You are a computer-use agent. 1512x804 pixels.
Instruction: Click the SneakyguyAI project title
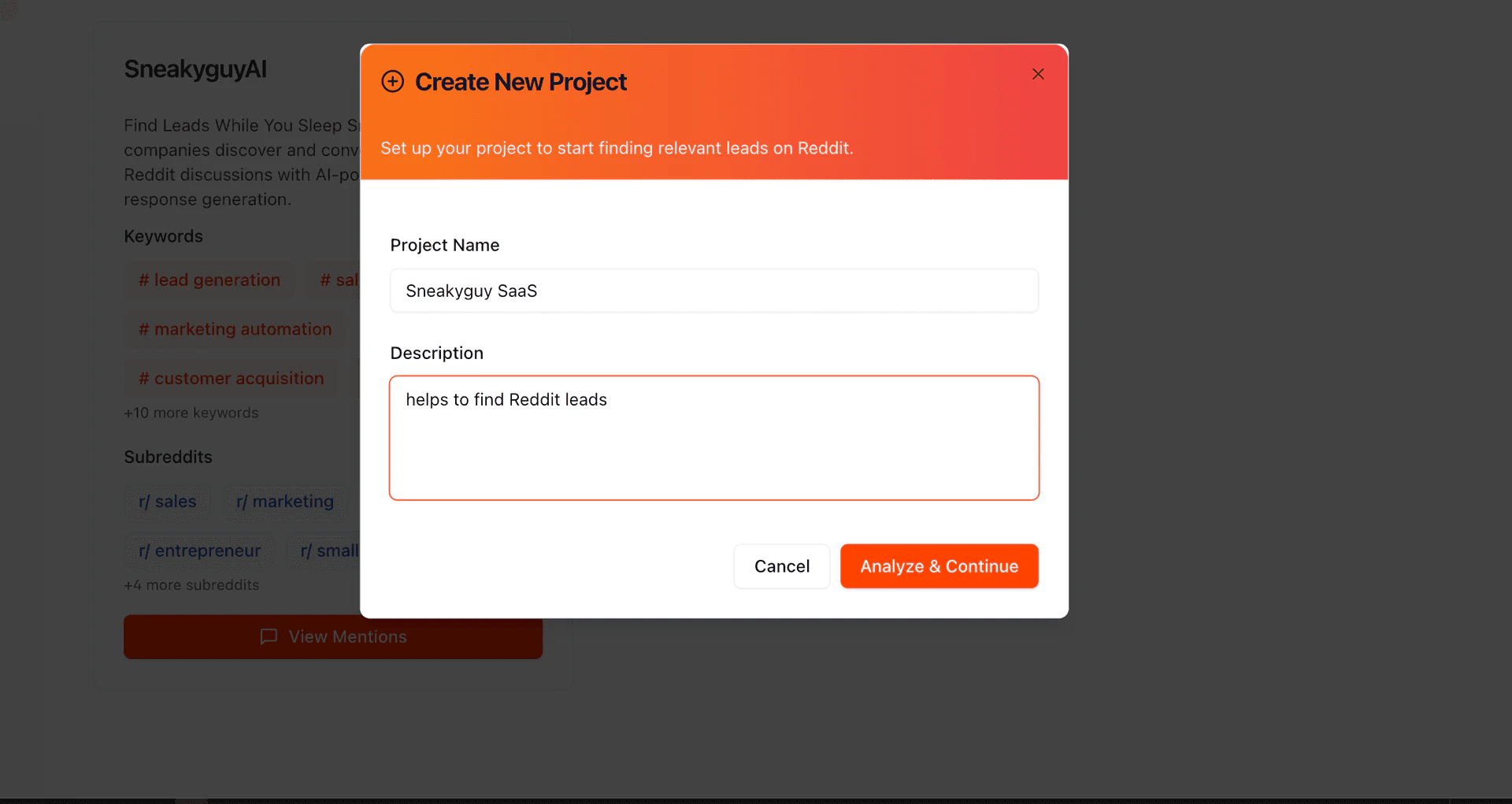[x=195, y=69]
